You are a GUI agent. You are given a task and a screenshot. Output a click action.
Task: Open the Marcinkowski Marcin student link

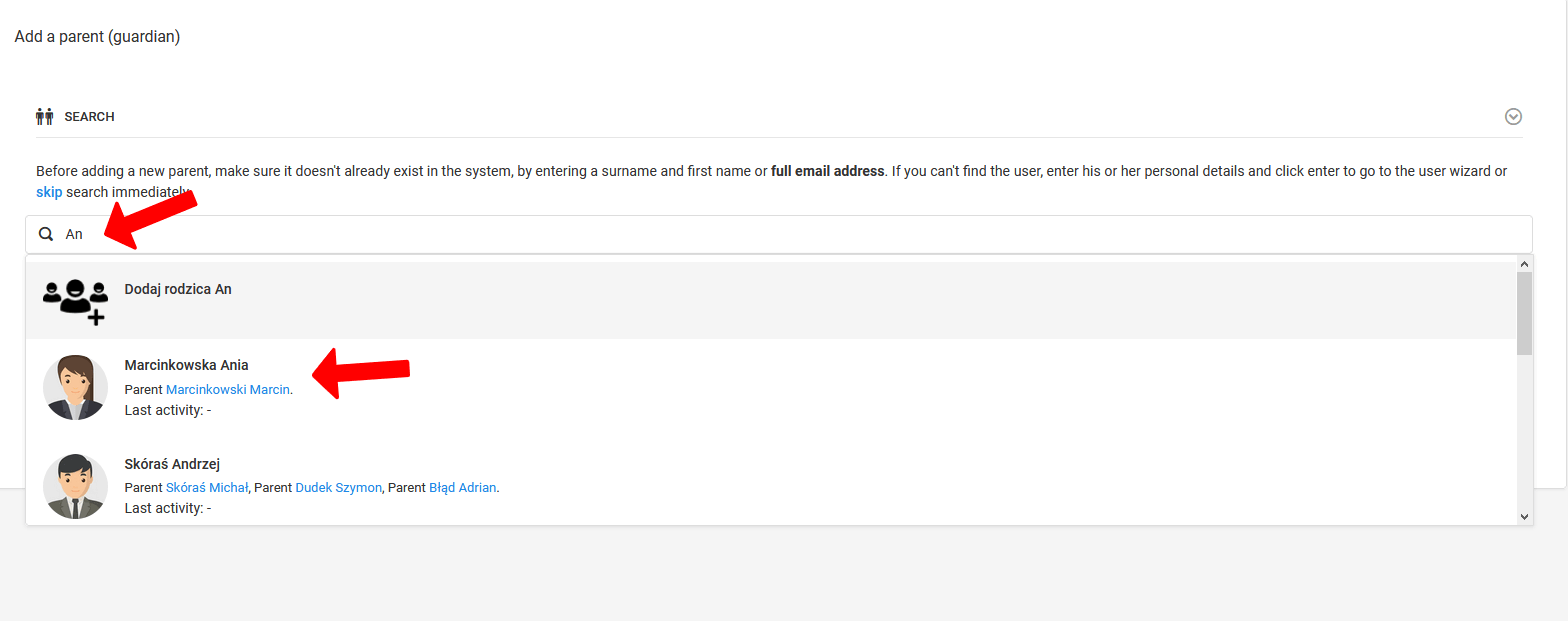click(227, 389)
